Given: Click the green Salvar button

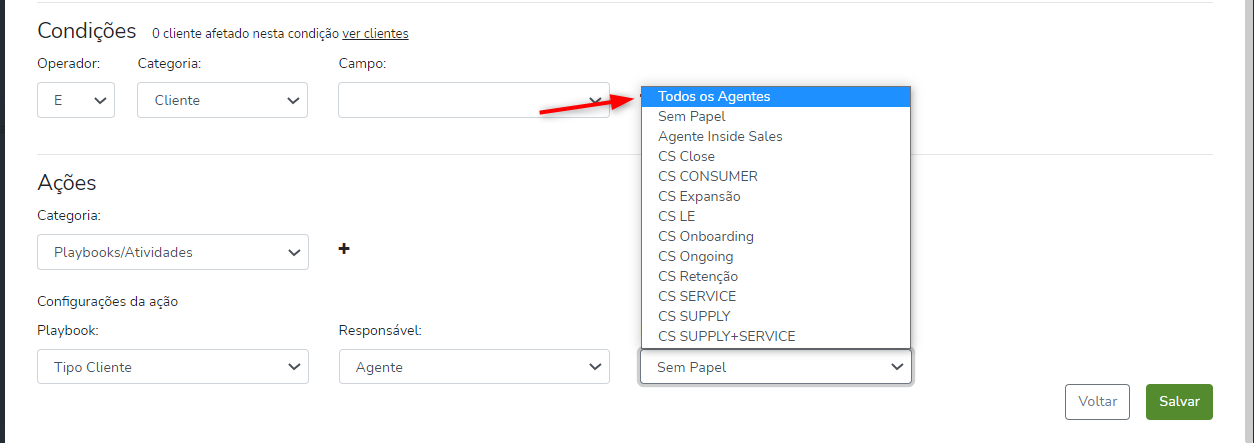Looking at the screenshot, I should click(1179, 401).
